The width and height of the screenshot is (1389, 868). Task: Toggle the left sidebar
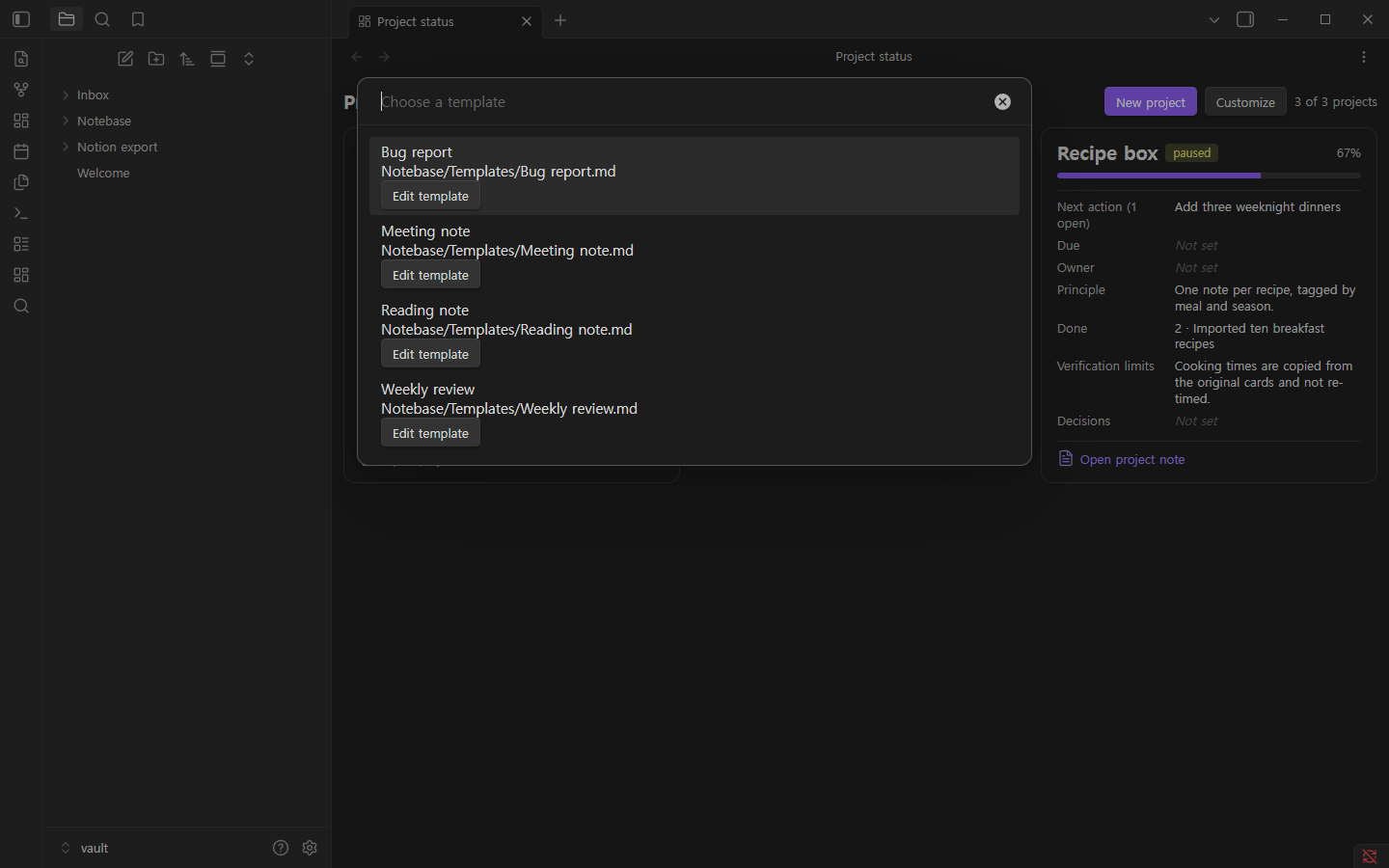point(21,19)
